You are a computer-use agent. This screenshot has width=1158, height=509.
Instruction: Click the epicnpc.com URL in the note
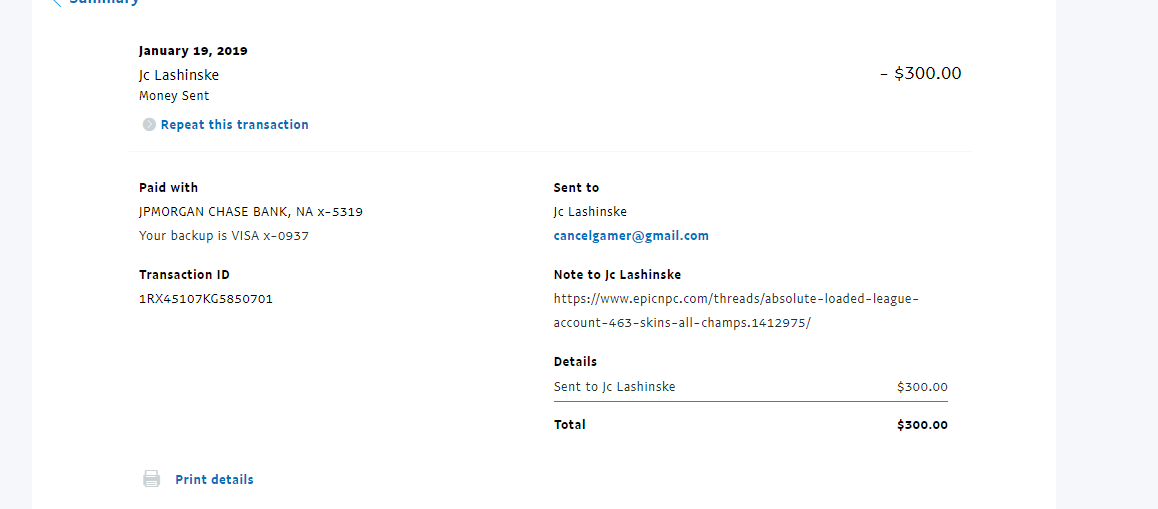coord(735,299)
